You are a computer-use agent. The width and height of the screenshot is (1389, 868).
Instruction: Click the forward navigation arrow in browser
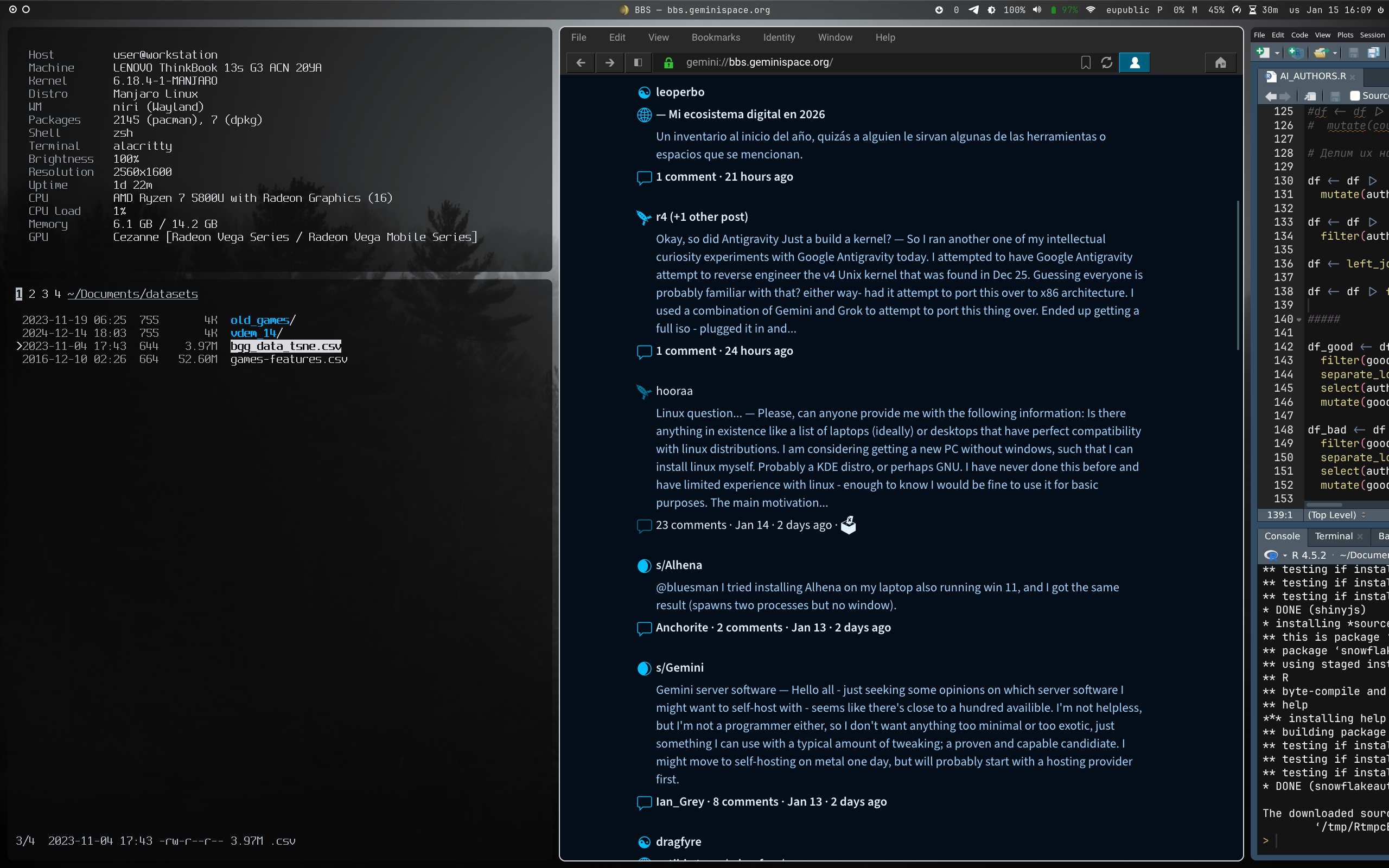point(609,62)
